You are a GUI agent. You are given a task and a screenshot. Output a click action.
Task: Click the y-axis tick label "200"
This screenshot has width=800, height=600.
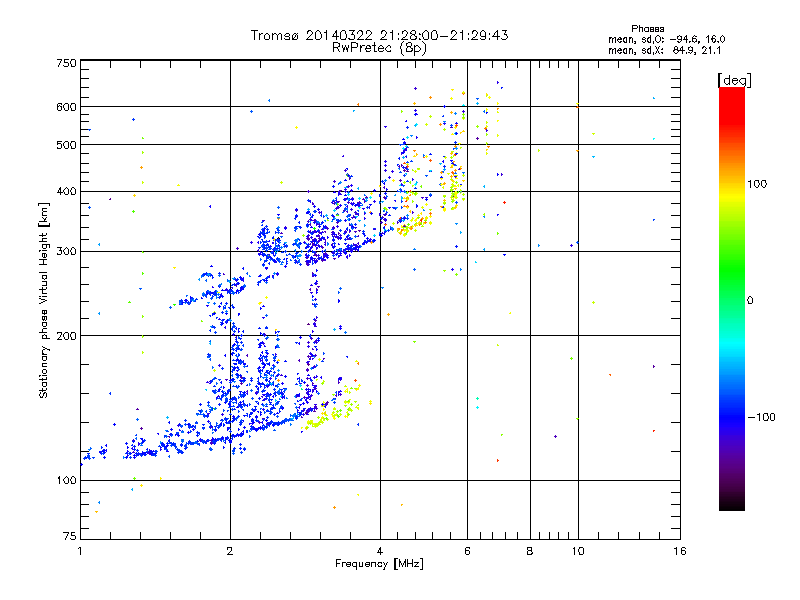pos(67,336)
